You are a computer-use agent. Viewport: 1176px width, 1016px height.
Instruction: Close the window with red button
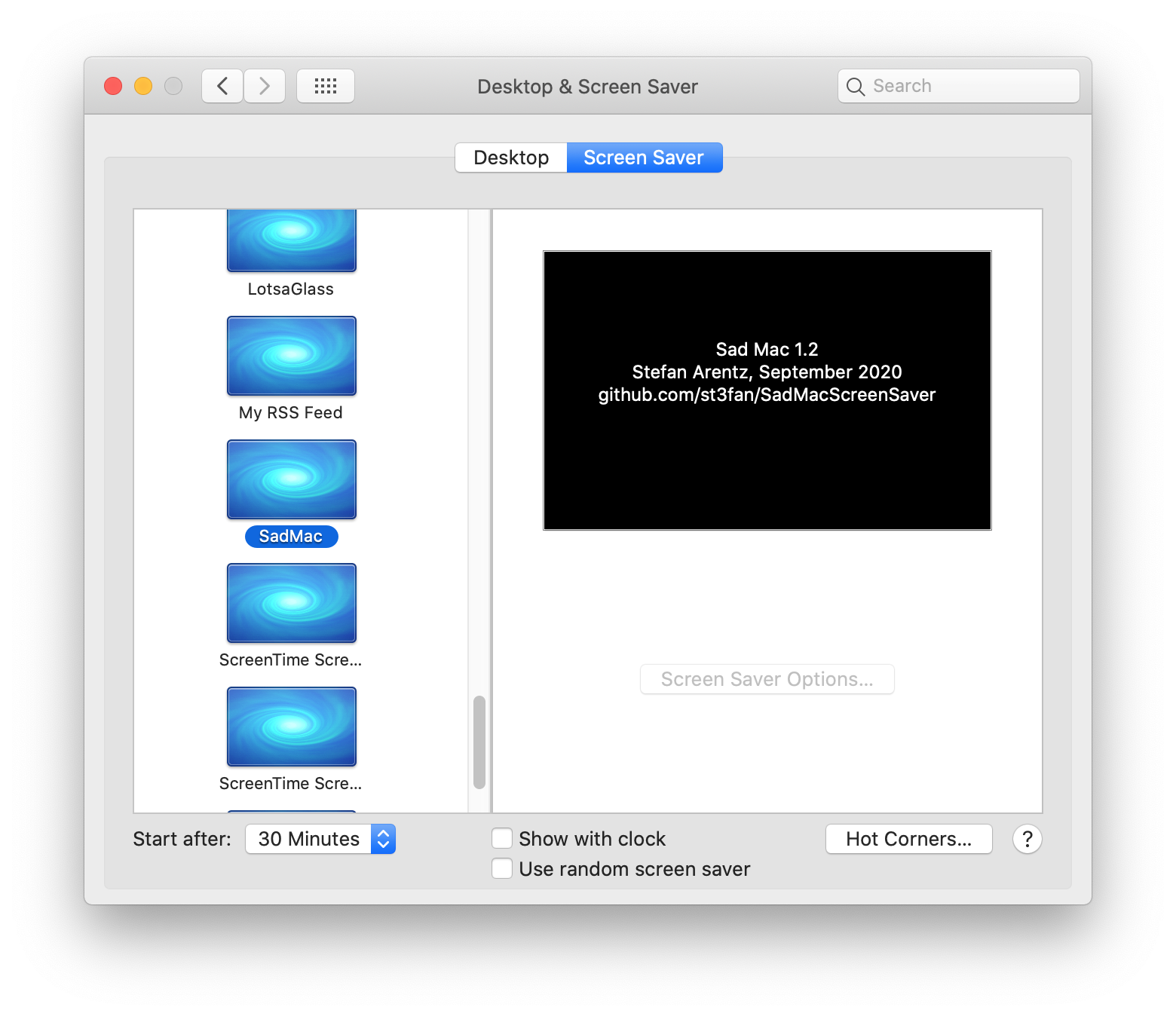click(113, 86)
